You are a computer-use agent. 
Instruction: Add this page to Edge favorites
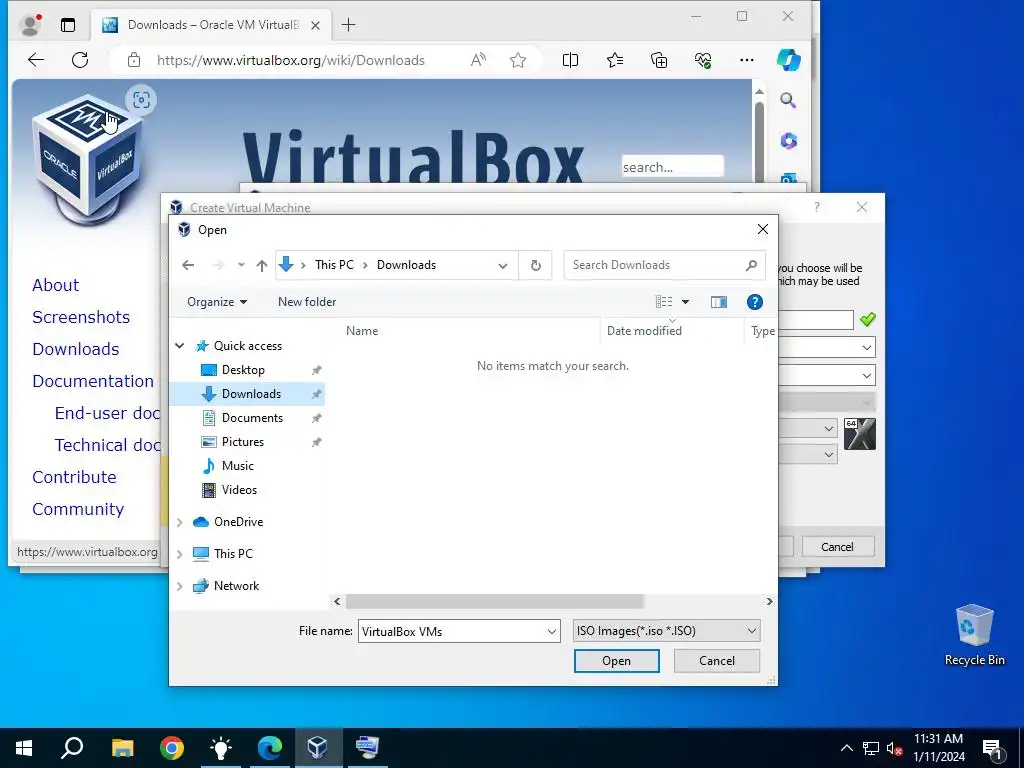(518, 60)
